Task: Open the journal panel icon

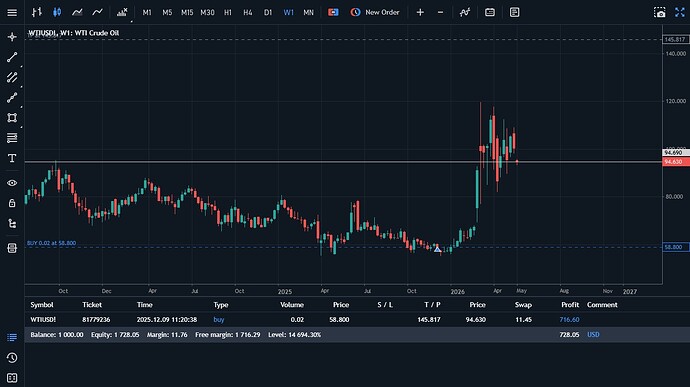Action: pyautogui.click(x=12, y=378)
